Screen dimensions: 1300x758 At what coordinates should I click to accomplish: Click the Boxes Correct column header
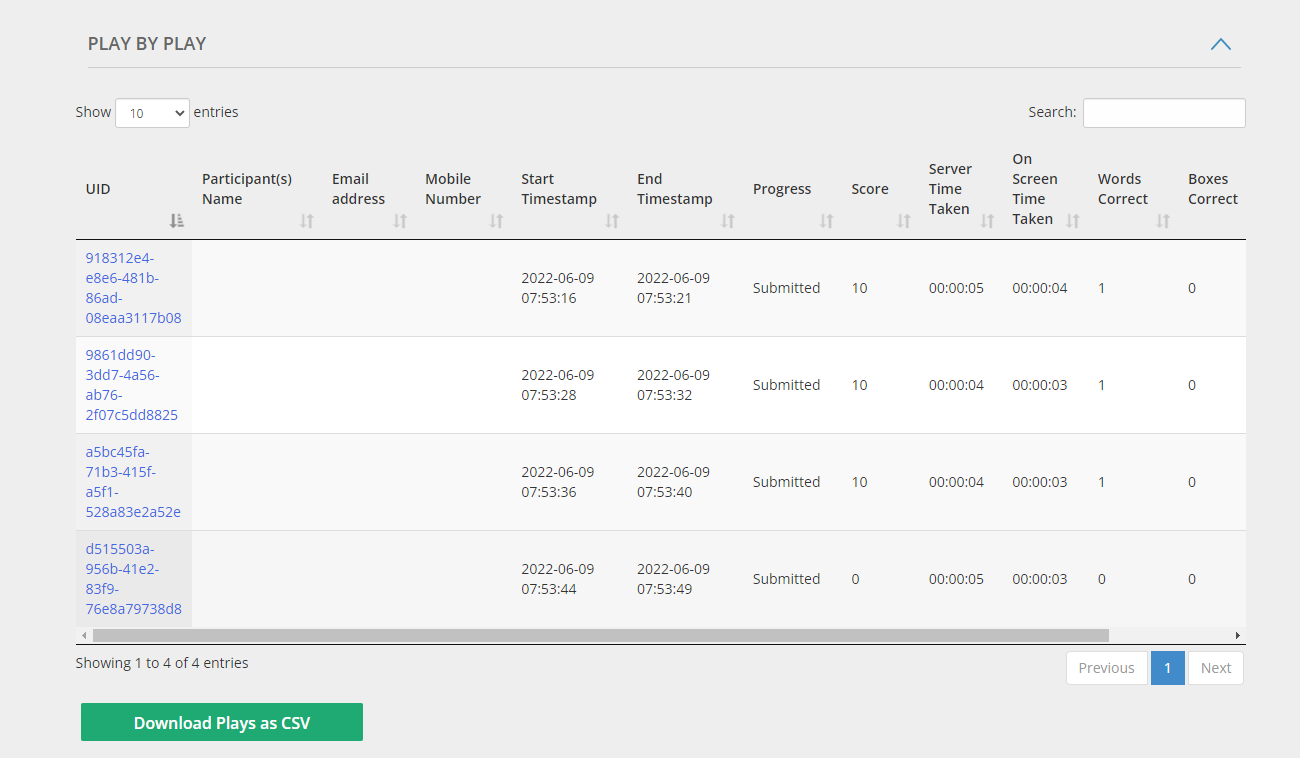pos(1213,189)
